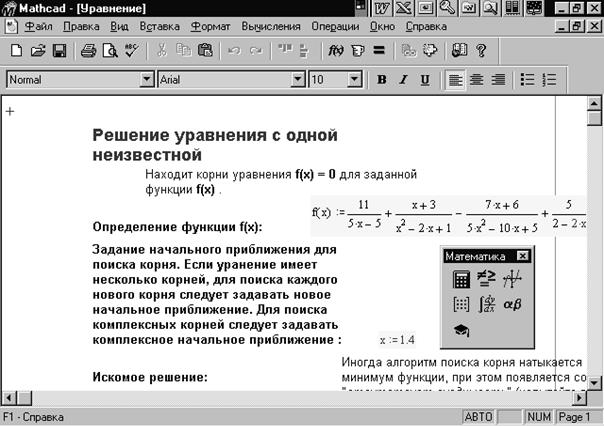Toggle Underline formatting
This screenshot has height=426, width=604.
[425, 80]
